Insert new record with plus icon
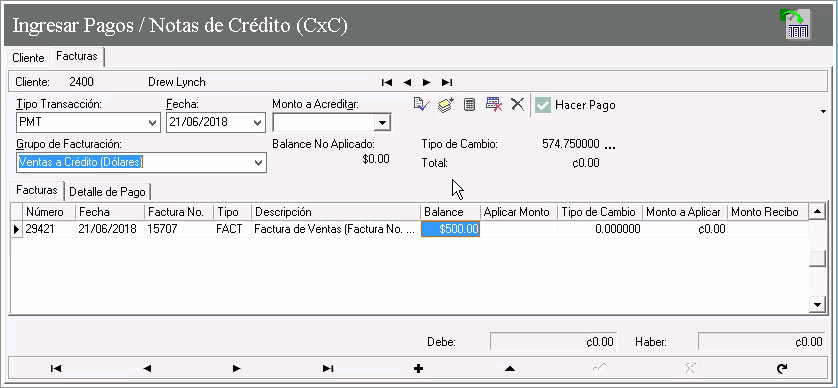838x388 pixels. tap(418, 368)
